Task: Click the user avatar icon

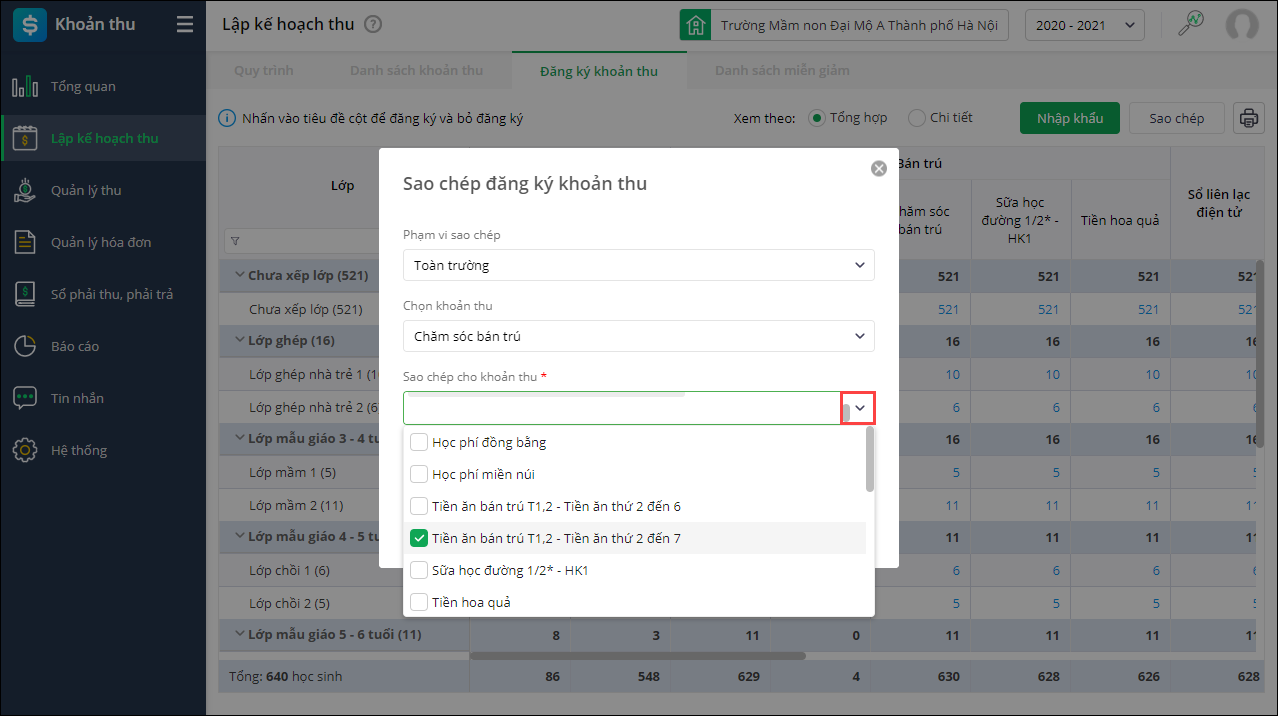Action: pyautogui.click(x=1242, y=25)
